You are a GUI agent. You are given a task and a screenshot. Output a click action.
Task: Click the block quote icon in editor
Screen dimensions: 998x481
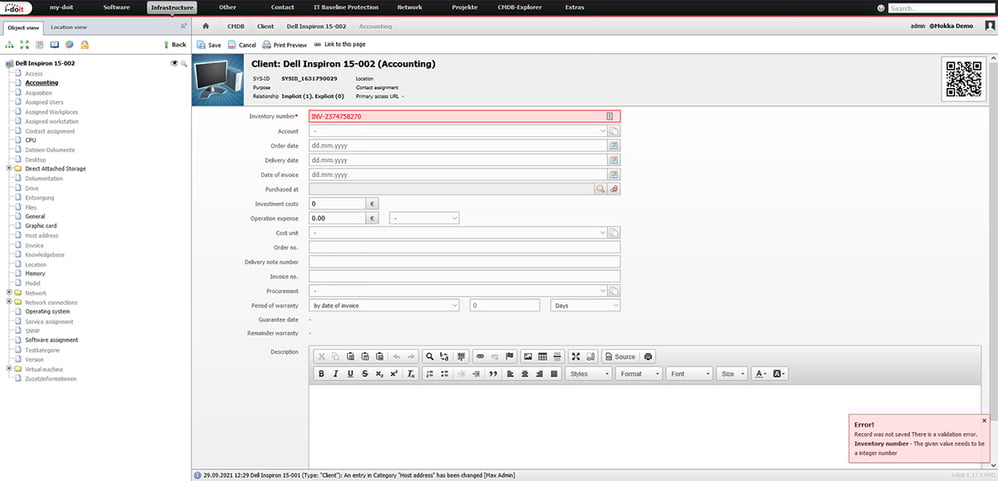click(x=493, y=373)
